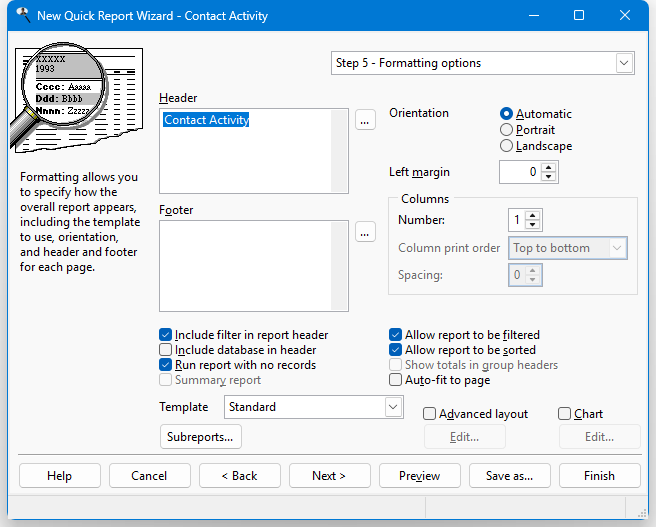Click the wizard icon in title bar
Viewport: 656px width, 527px height.
22,16
